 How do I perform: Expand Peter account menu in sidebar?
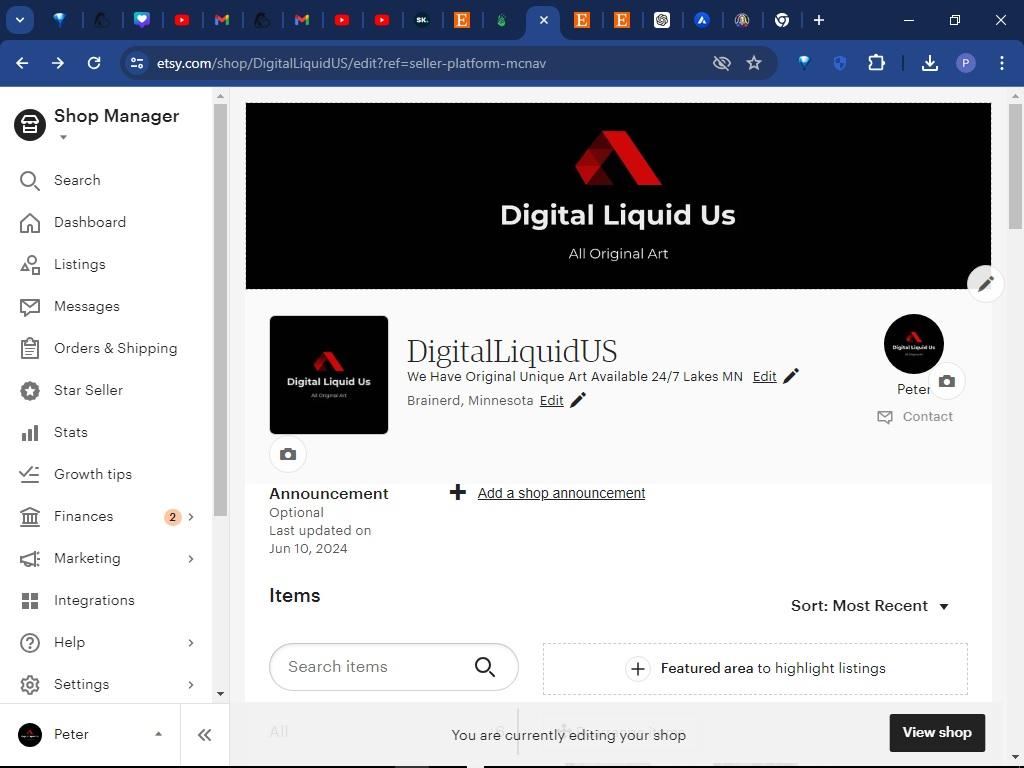(158, 734)
